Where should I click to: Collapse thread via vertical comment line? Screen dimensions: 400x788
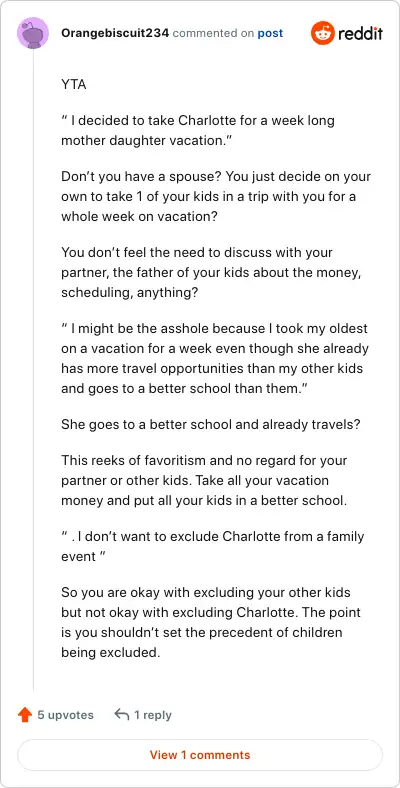point(33,369)
